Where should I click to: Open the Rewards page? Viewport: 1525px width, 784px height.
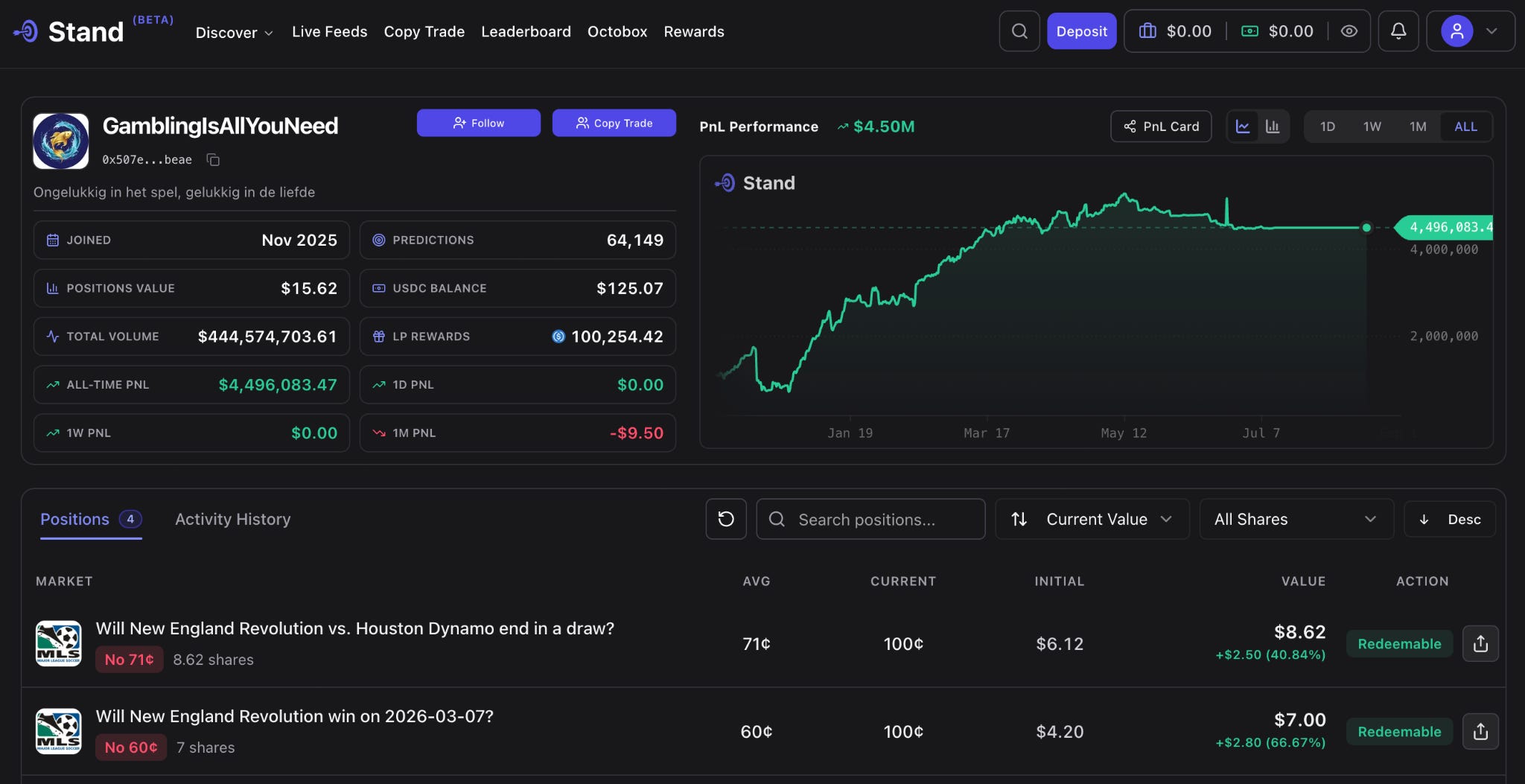(x=694, y=31)
